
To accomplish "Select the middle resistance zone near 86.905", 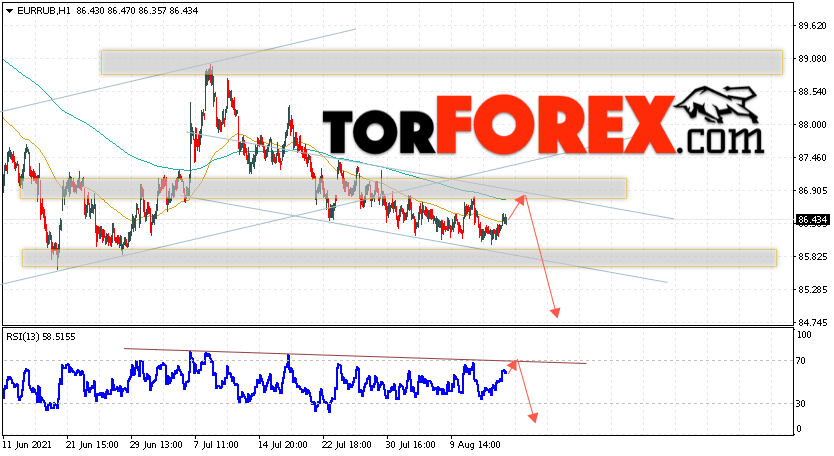I will click(x=323, y=188).
